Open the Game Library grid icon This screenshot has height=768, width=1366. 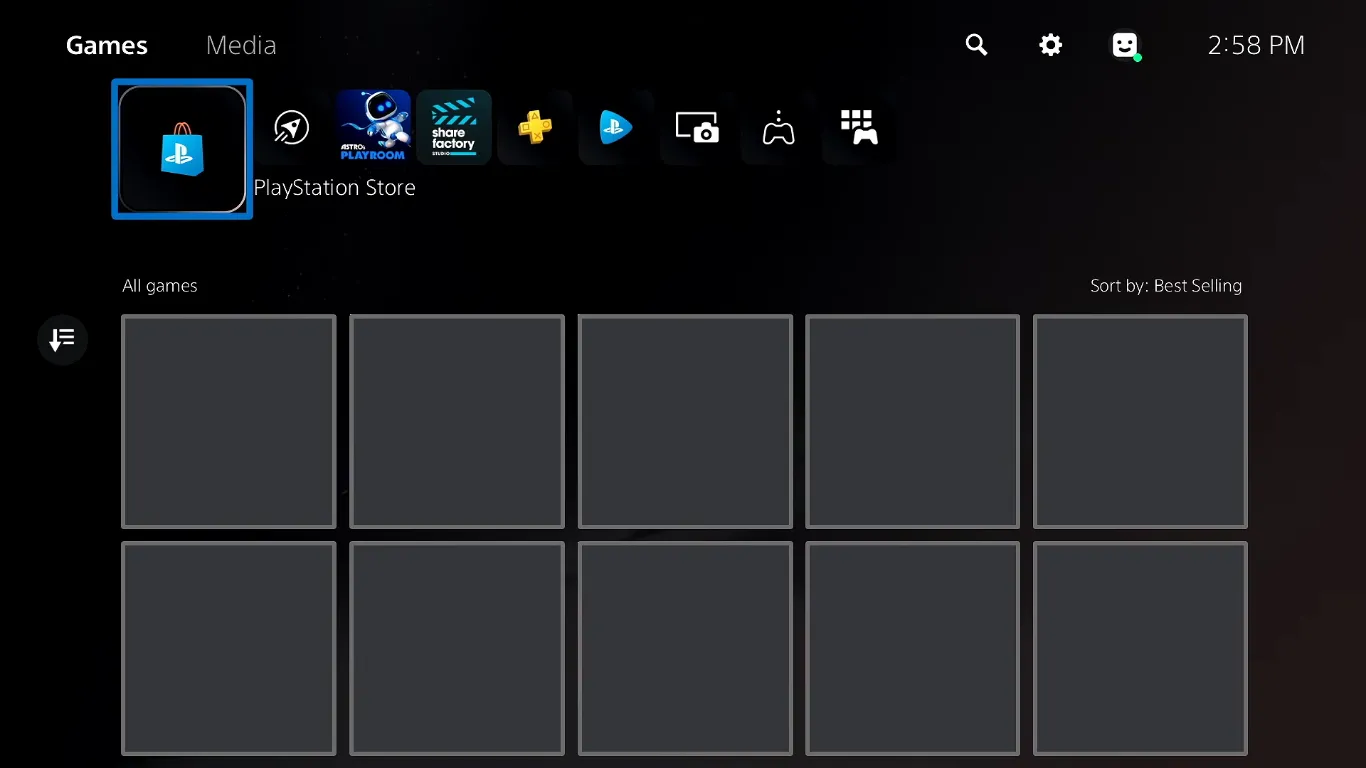859,127
